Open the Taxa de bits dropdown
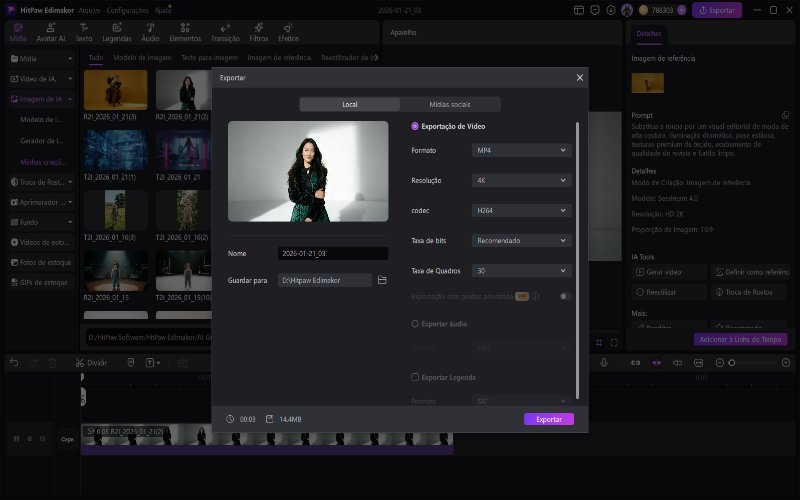Screen dimensions: 800x500 [x=521, y=240]
